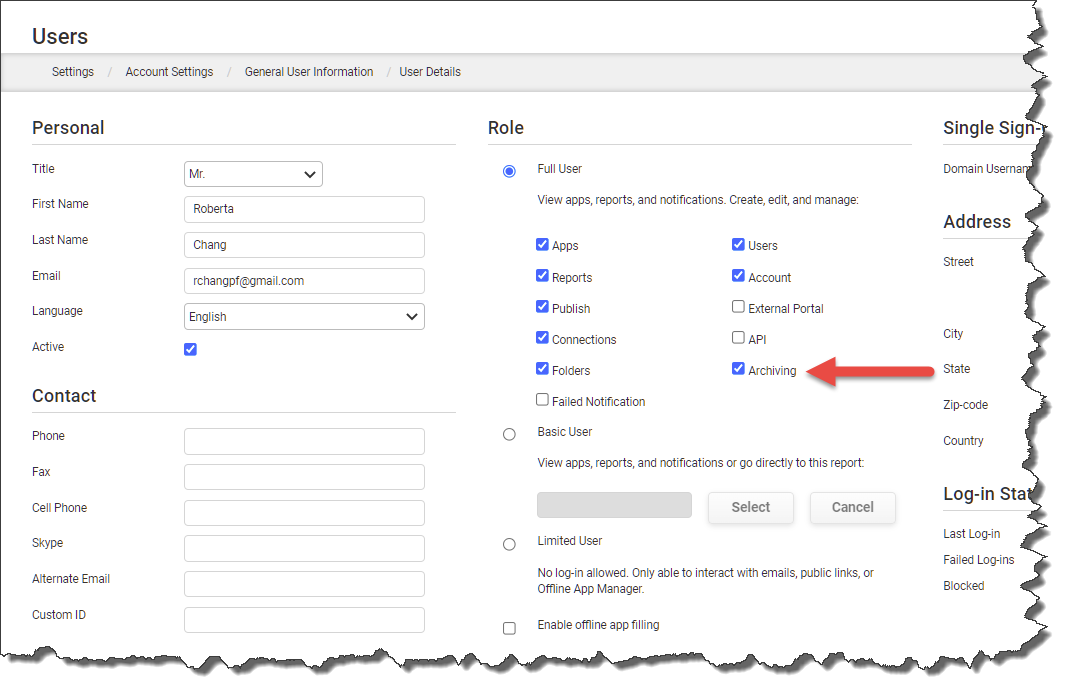Select the Full User radio button

click(509, 171)
